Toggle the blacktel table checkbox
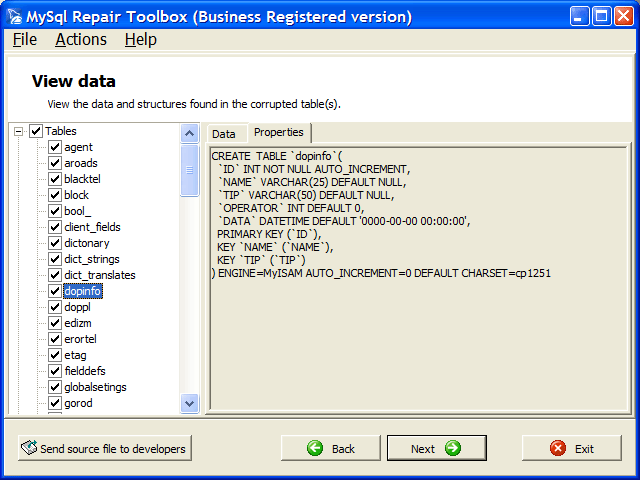The width and height of the screenshot is (640, 480). click(x=55, y=179)
